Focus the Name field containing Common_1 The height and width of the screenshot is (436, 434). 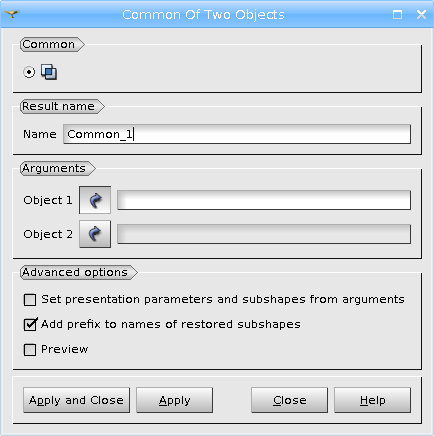237,134
